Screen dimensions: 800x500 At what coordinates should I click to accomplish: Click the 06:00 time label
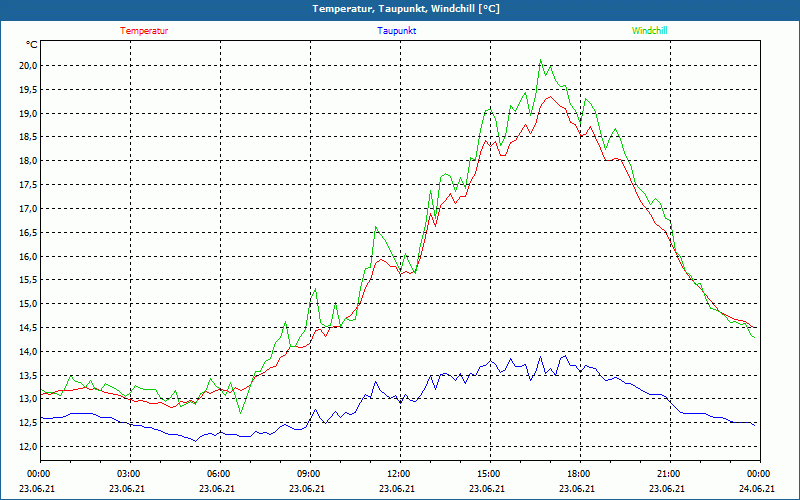click(220, 474)
